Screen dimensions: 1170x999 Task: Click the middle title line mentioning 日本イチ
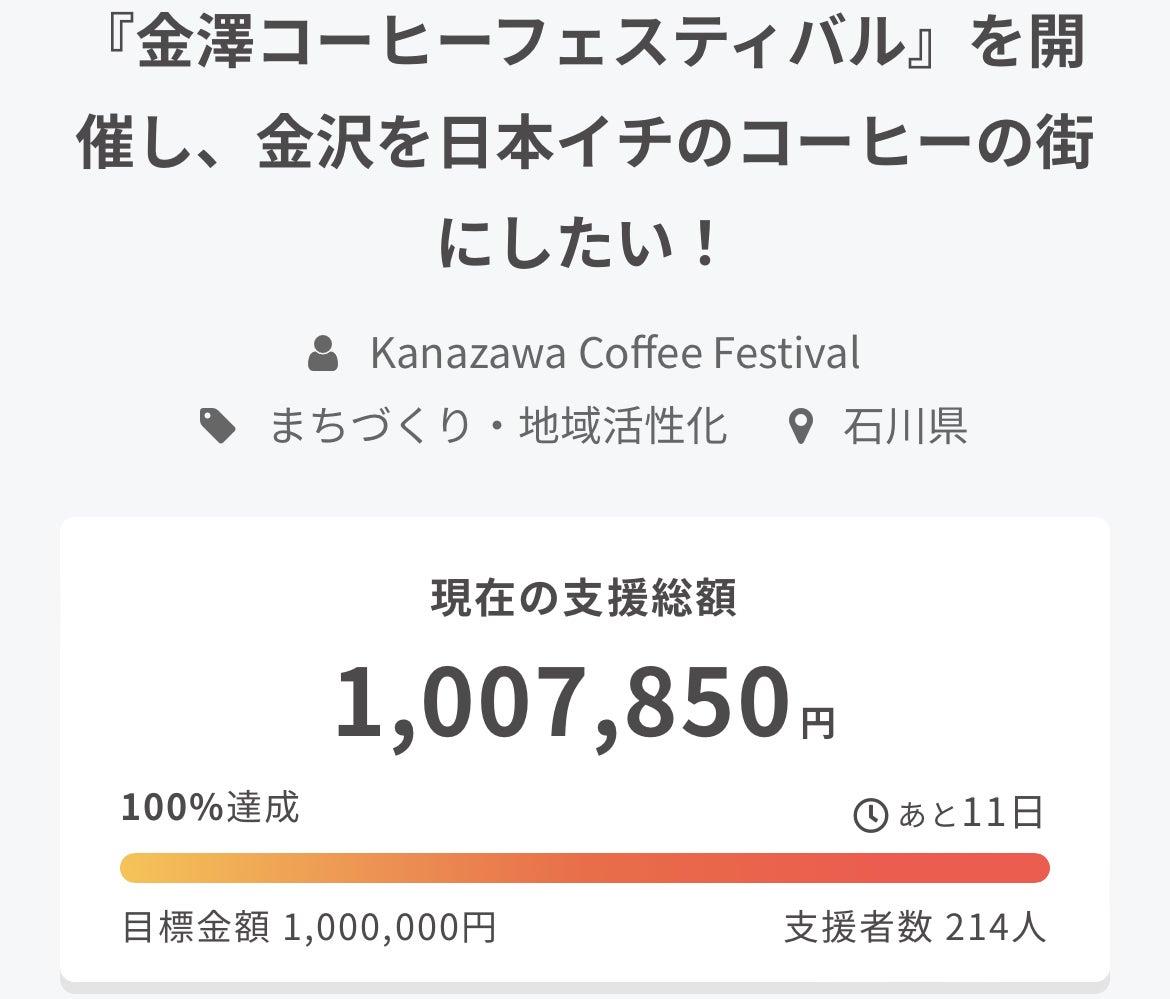[585, 147]
